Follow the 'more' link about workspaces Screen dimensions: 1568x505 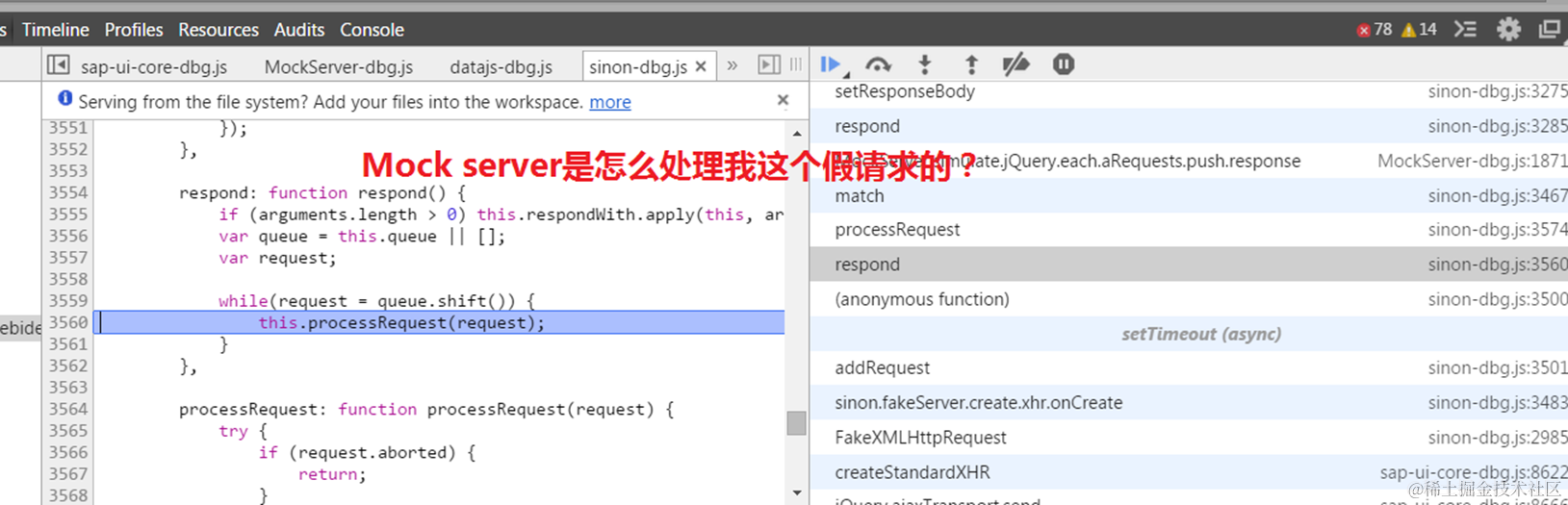click(x=610, y=102)
